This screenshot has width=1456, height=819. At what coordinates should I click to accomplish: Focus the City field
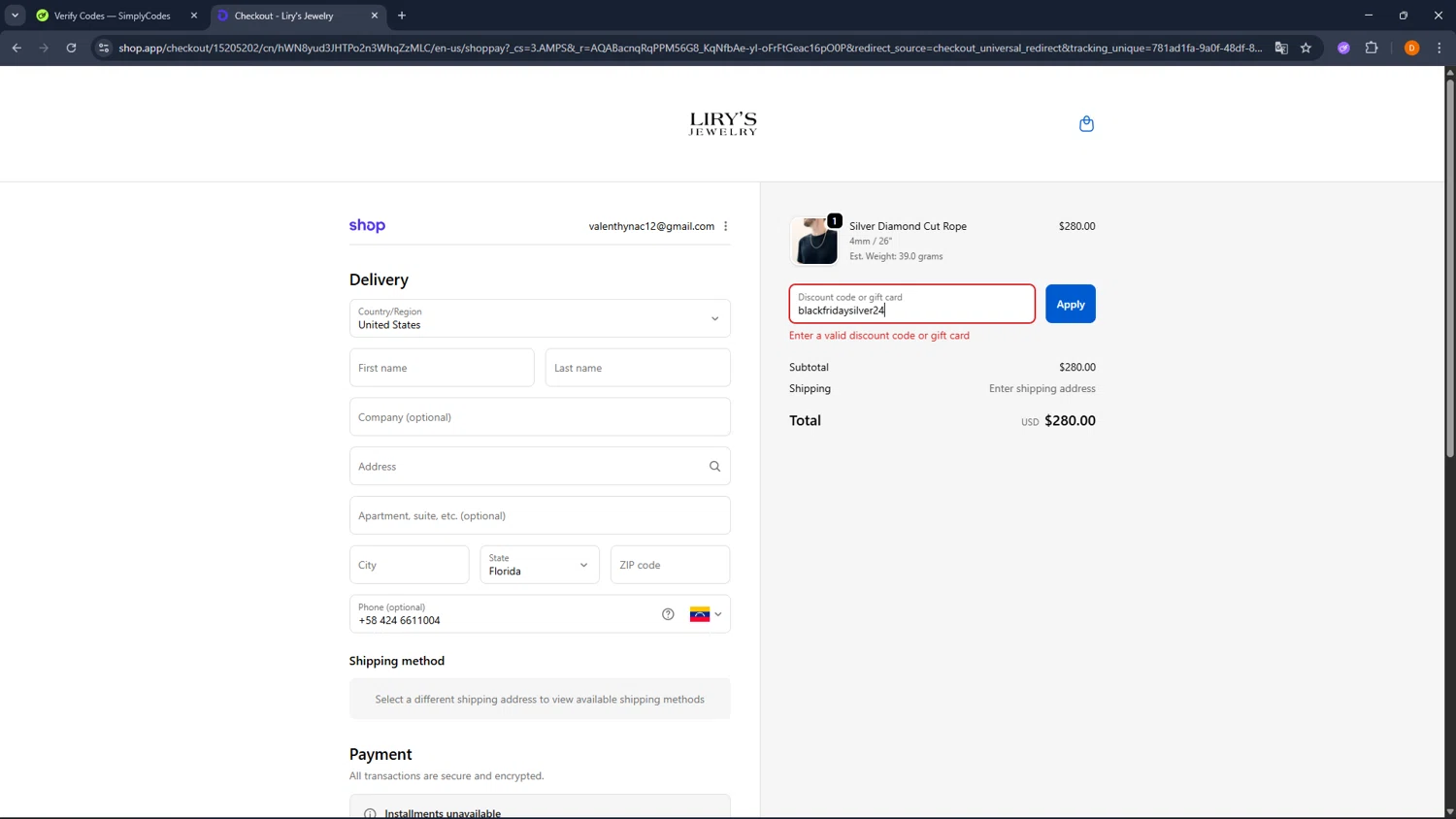410,565
